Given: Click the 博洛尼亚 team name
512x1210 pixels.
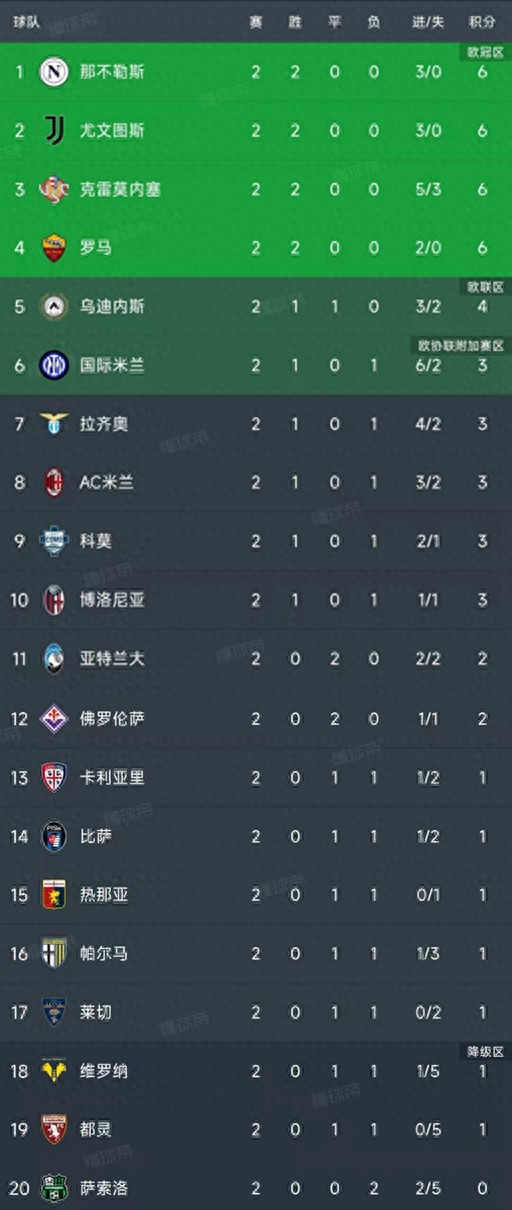Looking at the screenshot, I should [112, 600].
